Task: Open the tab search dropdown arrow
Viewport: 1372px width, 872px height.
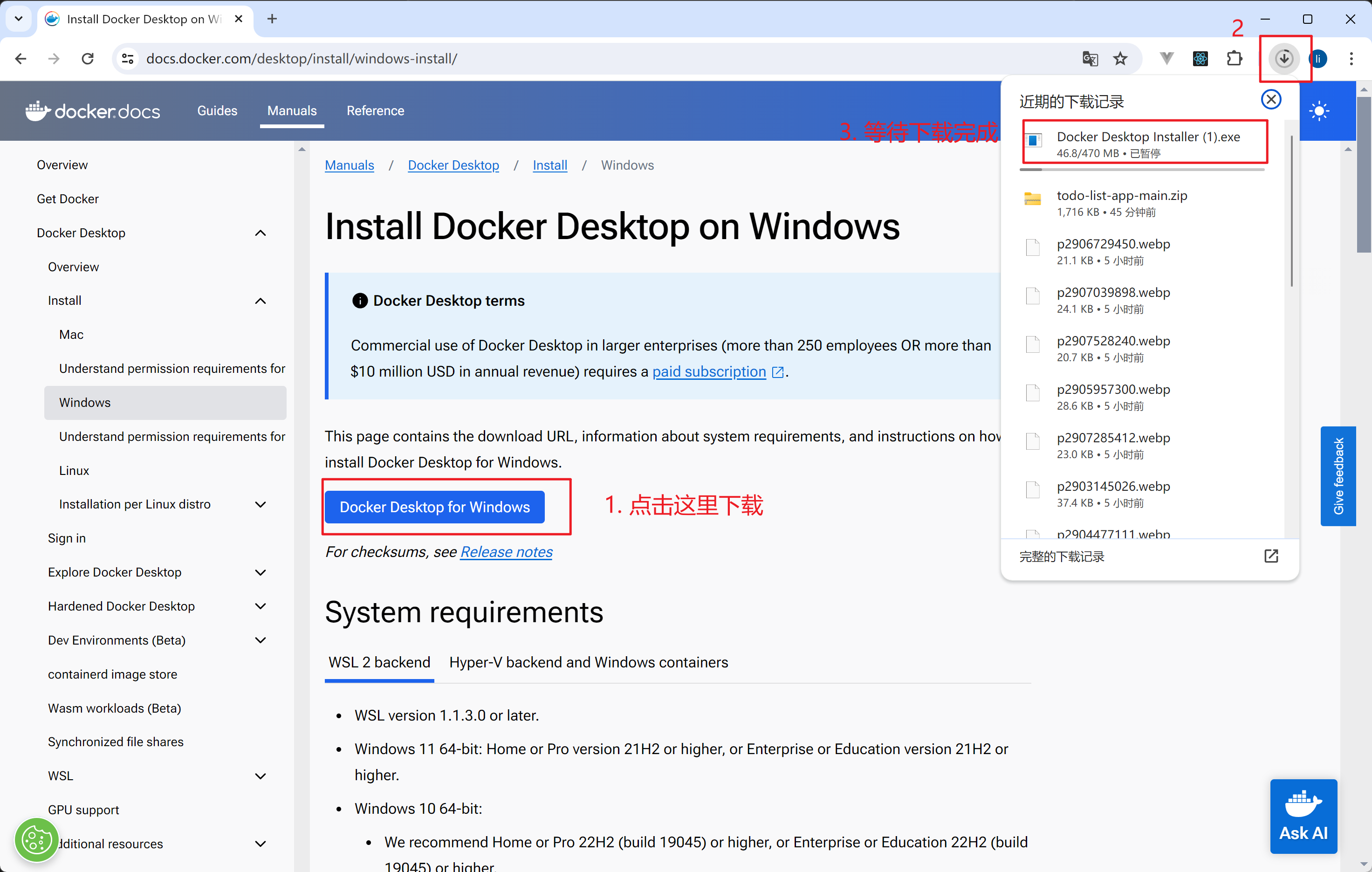Action: (x=18, y=19)
